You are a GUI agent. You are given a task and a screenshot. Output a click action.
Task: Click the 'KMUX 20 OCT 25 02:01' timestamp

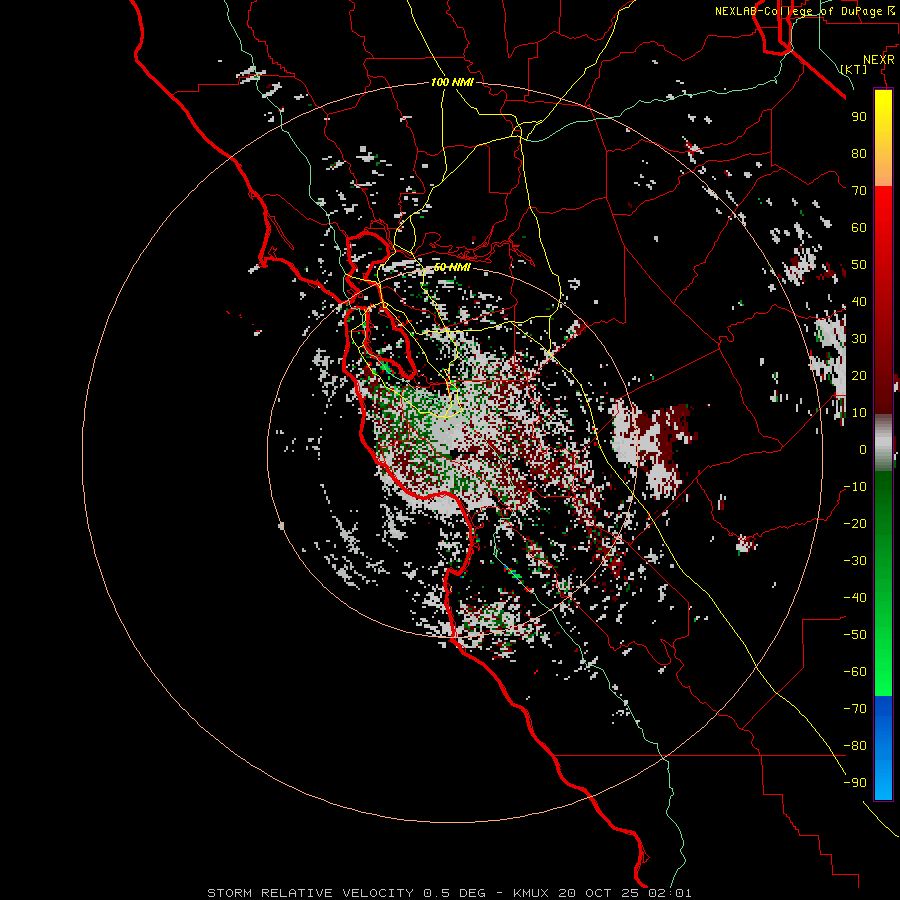pyautogui.click(x=603, y=893)
